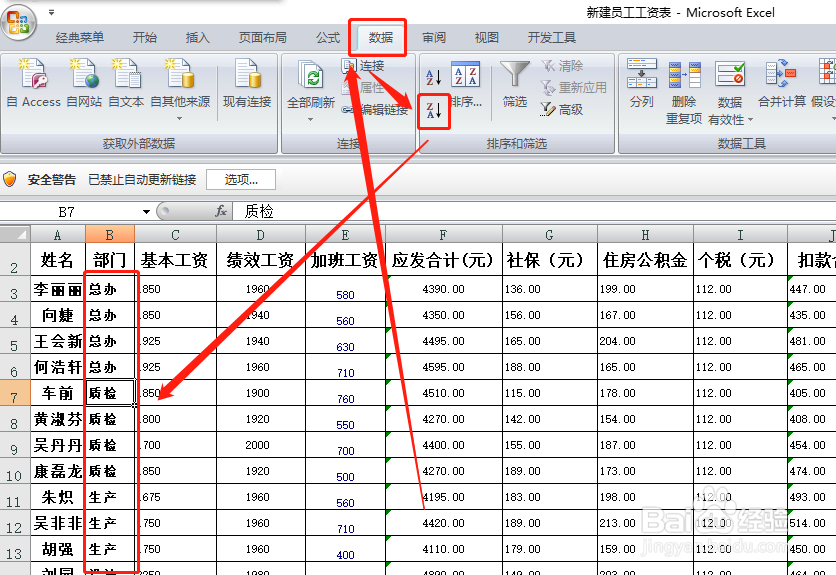This screenshot has height=575, width=836.
Task: Switch to 公式 tab
Action: point(328,38)
